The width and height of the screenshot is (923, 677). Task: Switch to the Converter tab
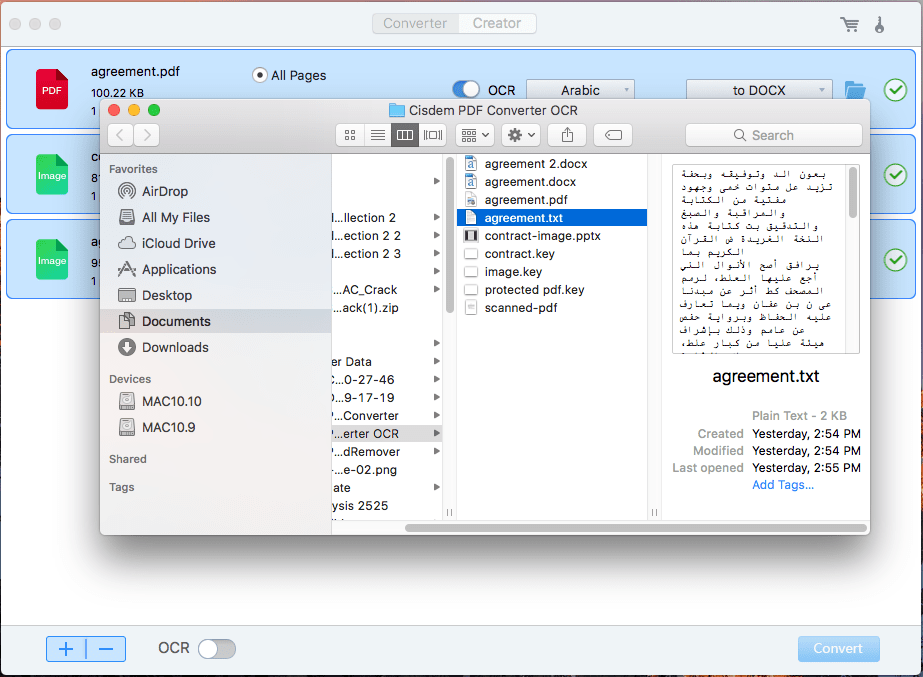tap(414, 23)
